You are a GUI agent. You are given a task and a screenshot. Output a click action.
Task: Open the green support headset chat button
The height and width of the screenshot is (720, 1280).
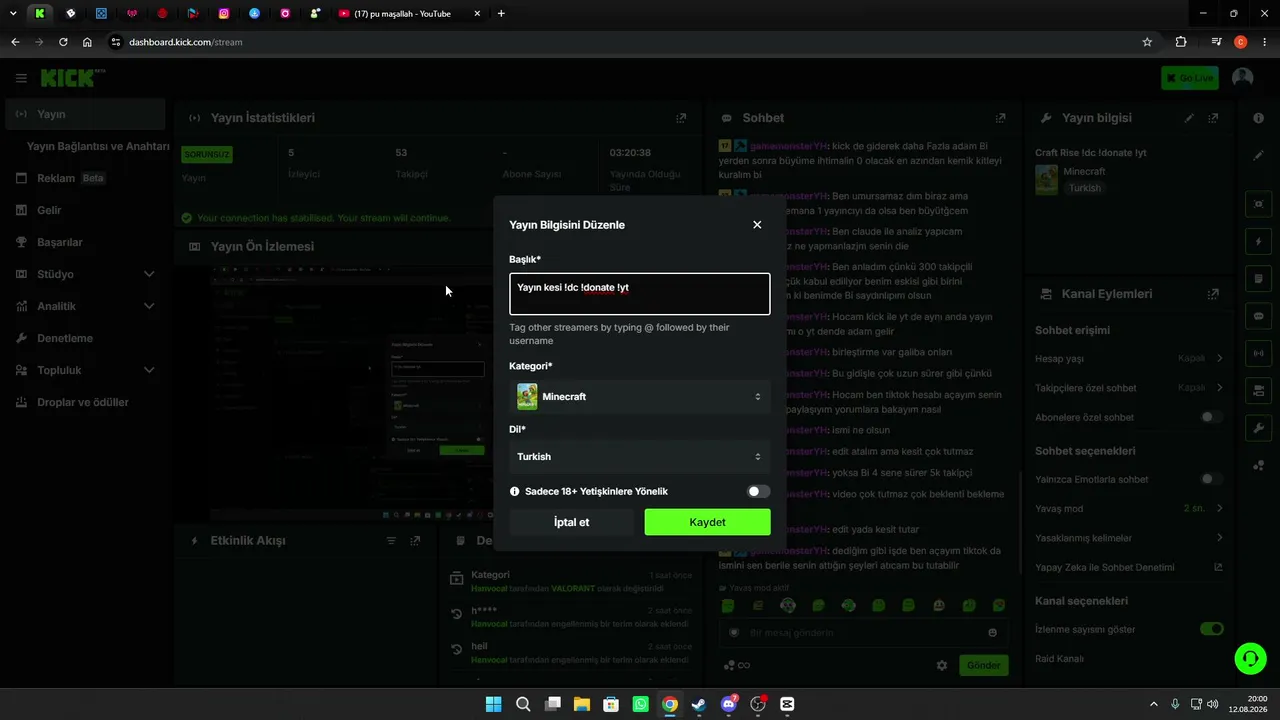(x=1250, y=657)
